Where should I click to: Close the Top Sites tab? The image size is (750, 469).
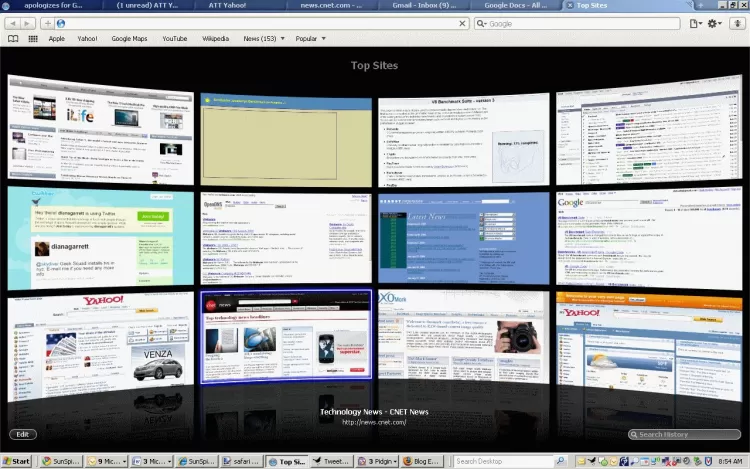(x=569, y=5)
